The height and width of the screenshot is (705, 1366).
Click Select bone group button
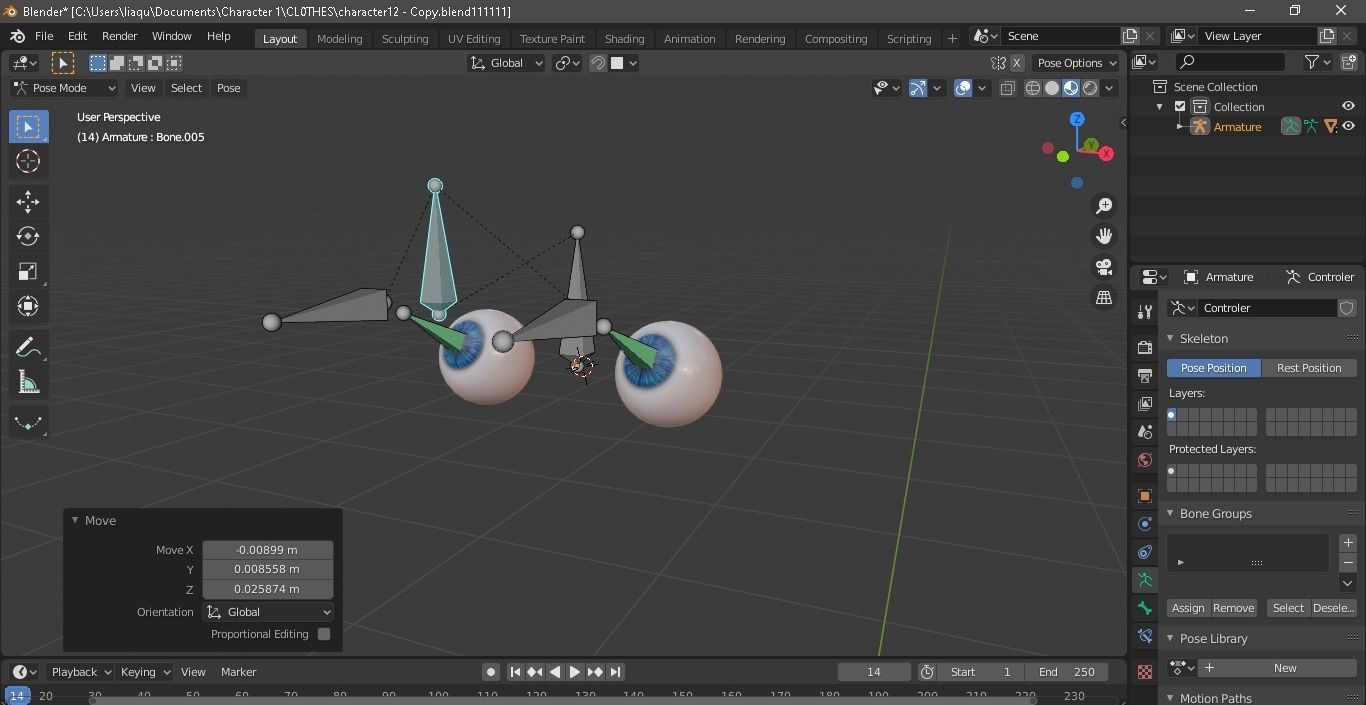pyautogui.click(x=1288, y=608)
